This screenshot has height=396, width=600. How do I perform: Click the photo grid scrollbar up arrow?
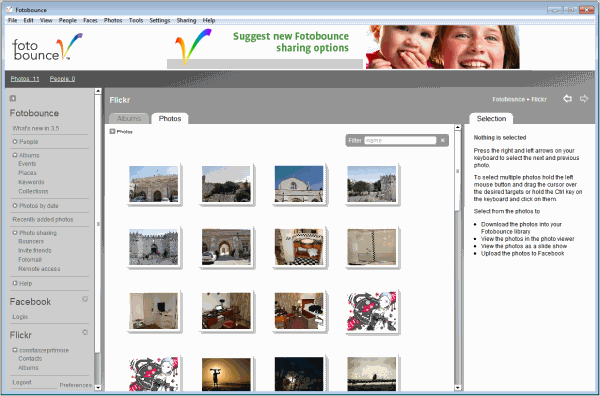457,127
